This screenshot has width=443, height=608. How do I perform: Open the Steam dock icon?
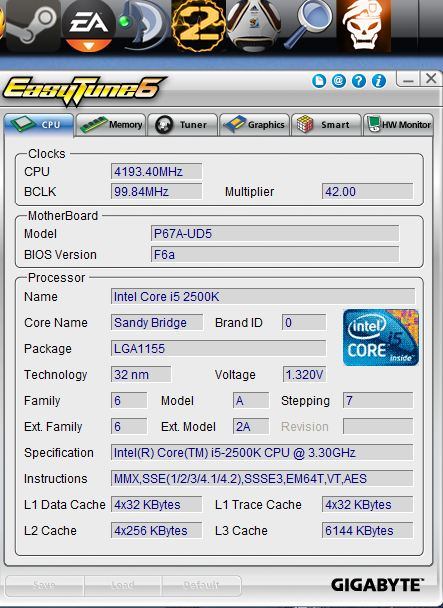click(34, 25)
